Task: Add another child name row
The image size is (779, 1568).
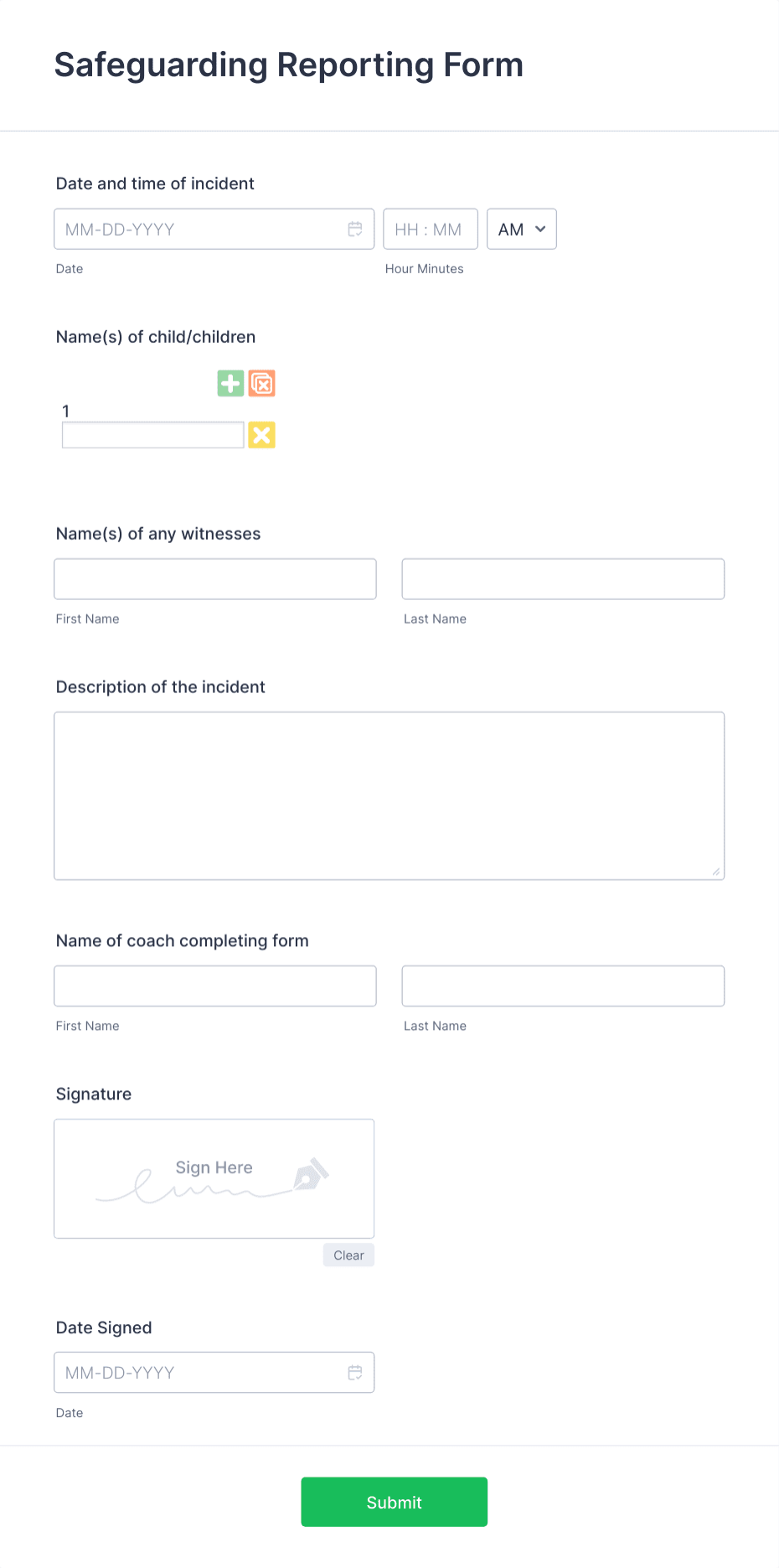Action: click(x=230, y=383)
